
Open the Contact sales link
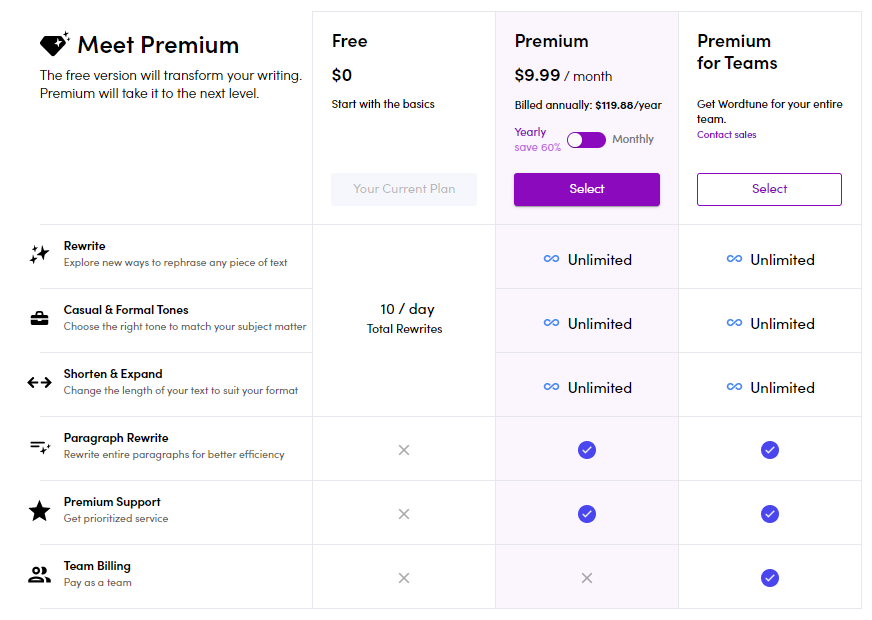click(714, 135)
